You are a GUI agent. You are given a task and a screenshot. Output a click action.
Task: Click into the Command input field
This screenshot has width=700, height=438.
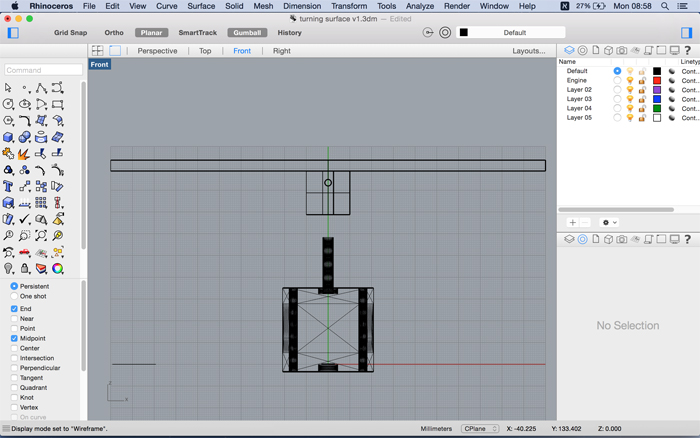(x=43, y=70)
